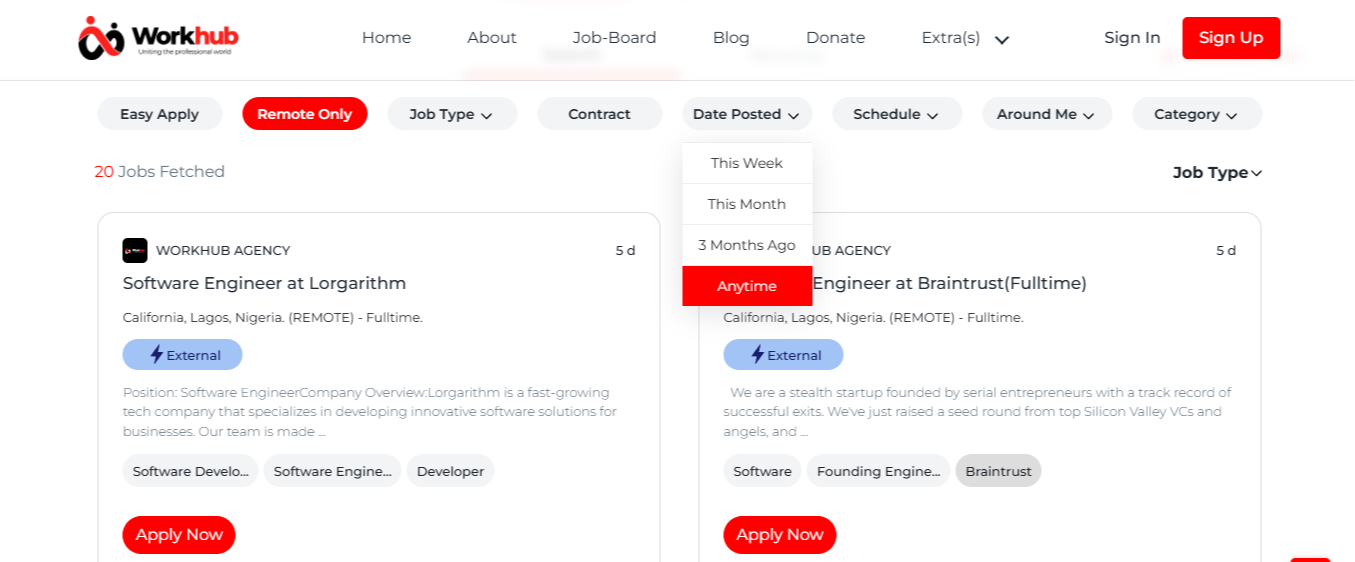This screenshot has width=1355, height=562.
Task: Open the Schedule filter dropdown
Action: click(897, 114)
